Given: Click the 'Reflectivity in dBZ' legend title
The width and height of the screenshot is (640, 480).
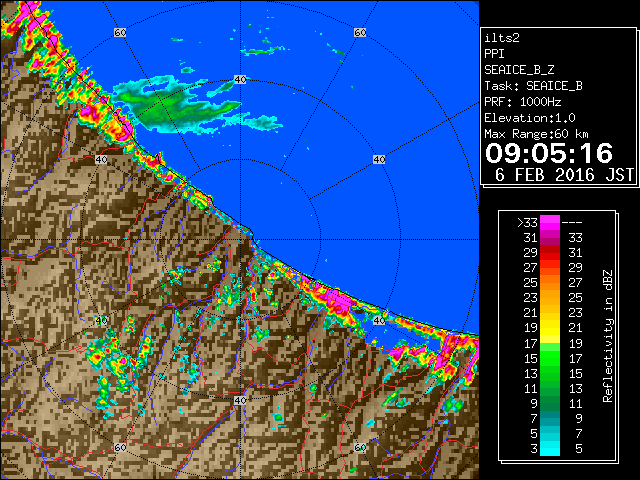Looking at the screenshot, I should point(608,336).
